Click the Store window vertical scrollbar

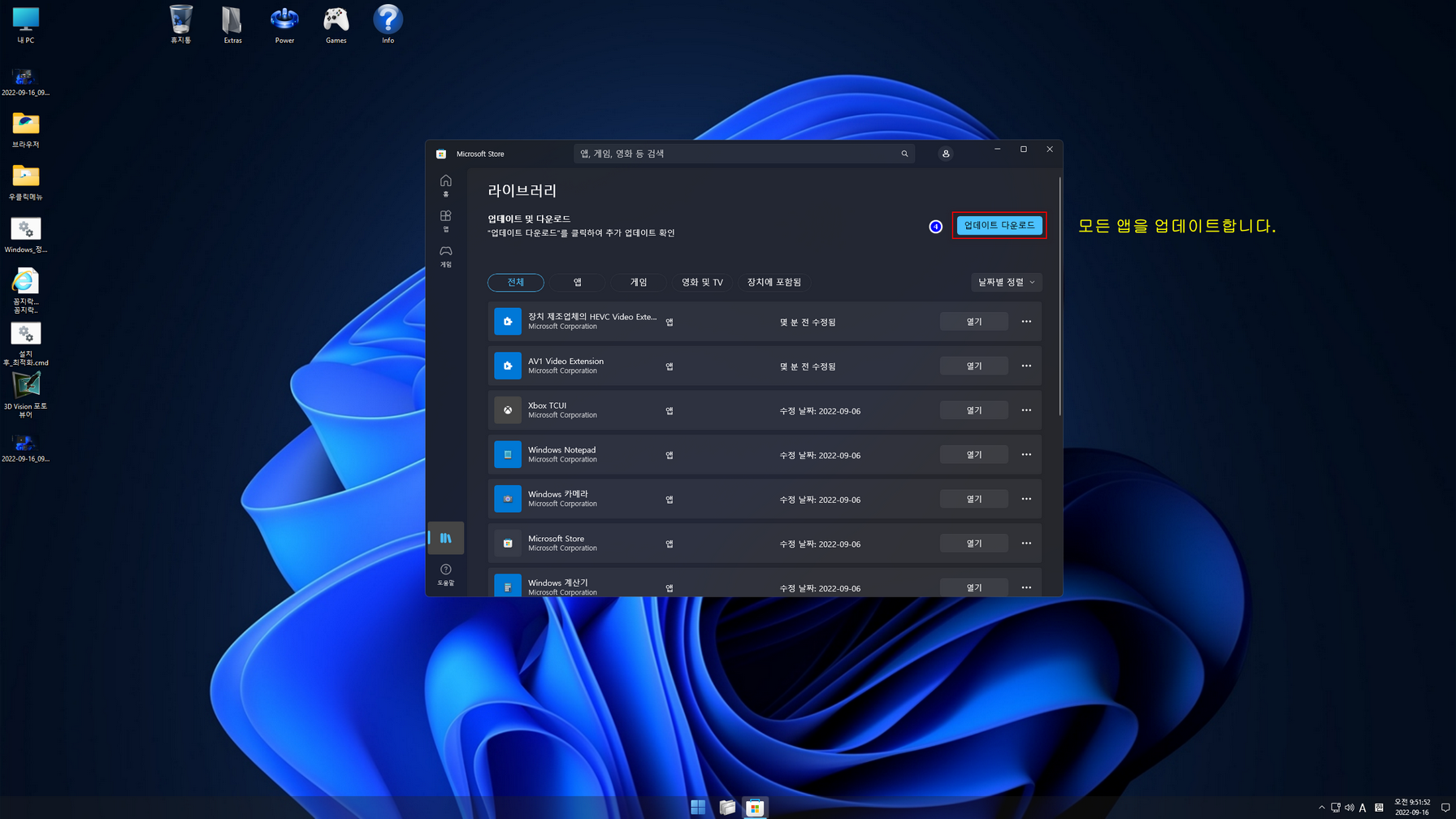point(1059,297)
